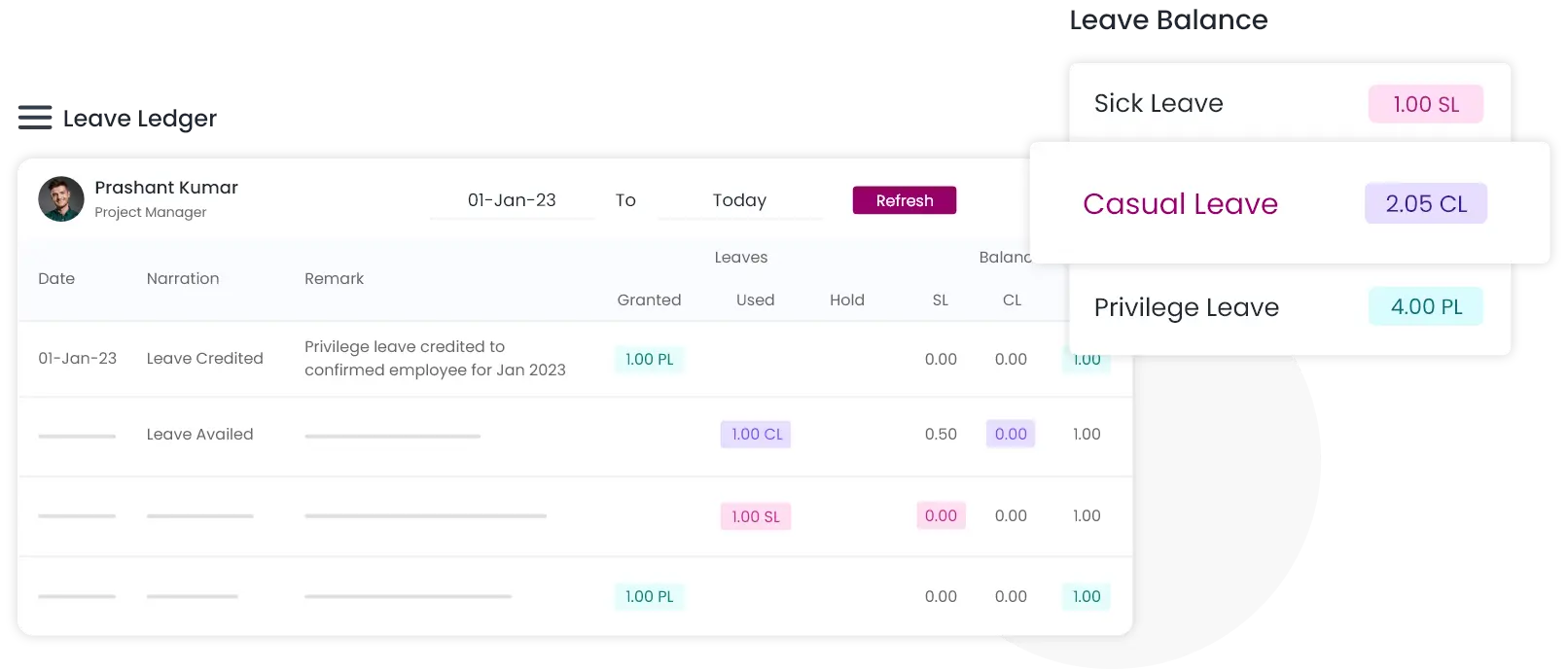The width and height of the screenshot is (1568, 670).
Task: Click the 1.00 SL used leave badge
Action: click(x=756, y=516)
